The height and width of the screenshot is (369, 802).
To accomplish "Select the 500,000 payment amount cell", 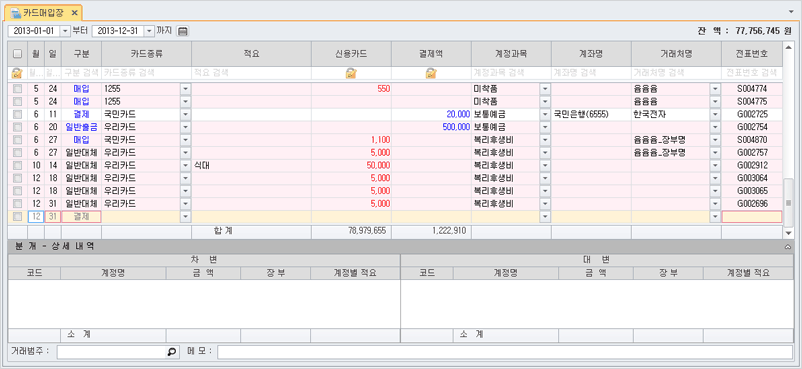I will pos(431,127).
